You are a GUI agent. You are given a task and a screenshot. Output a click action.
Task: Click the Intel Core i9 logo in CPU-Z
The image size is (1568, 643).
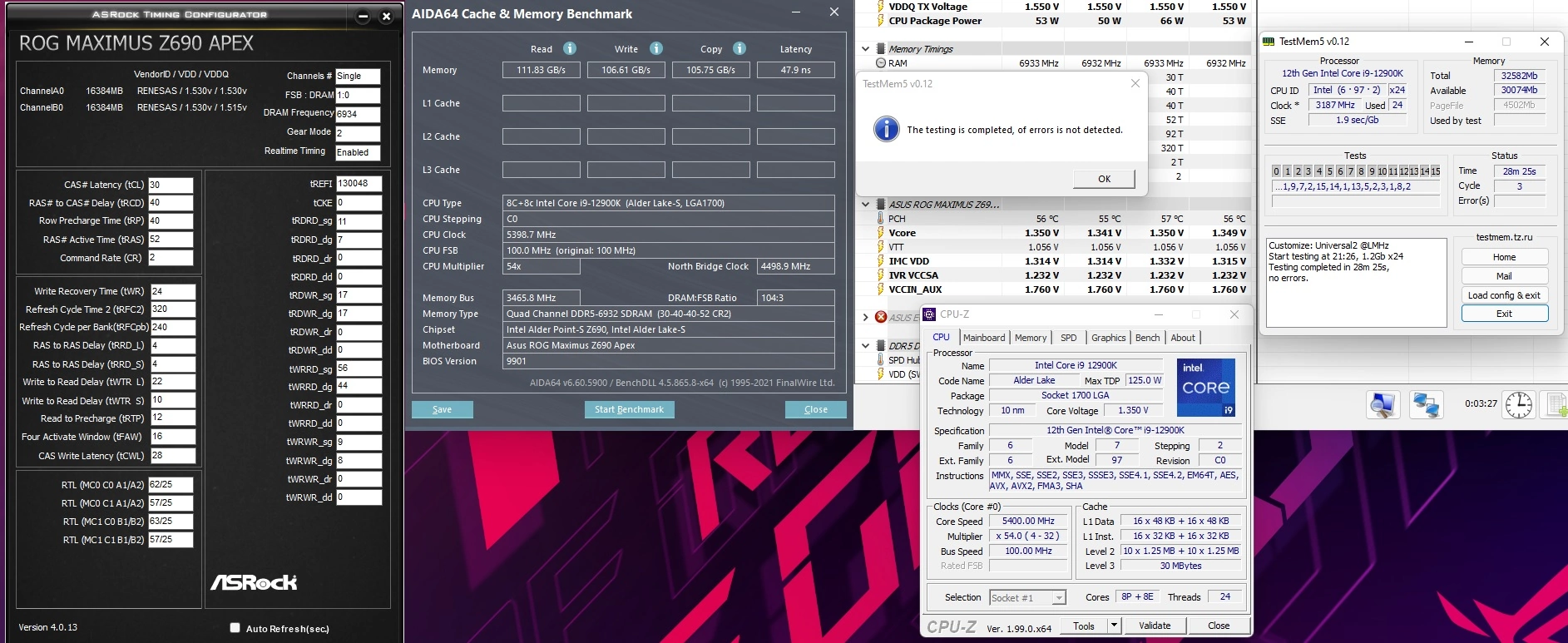click(x=1206, y=388)
